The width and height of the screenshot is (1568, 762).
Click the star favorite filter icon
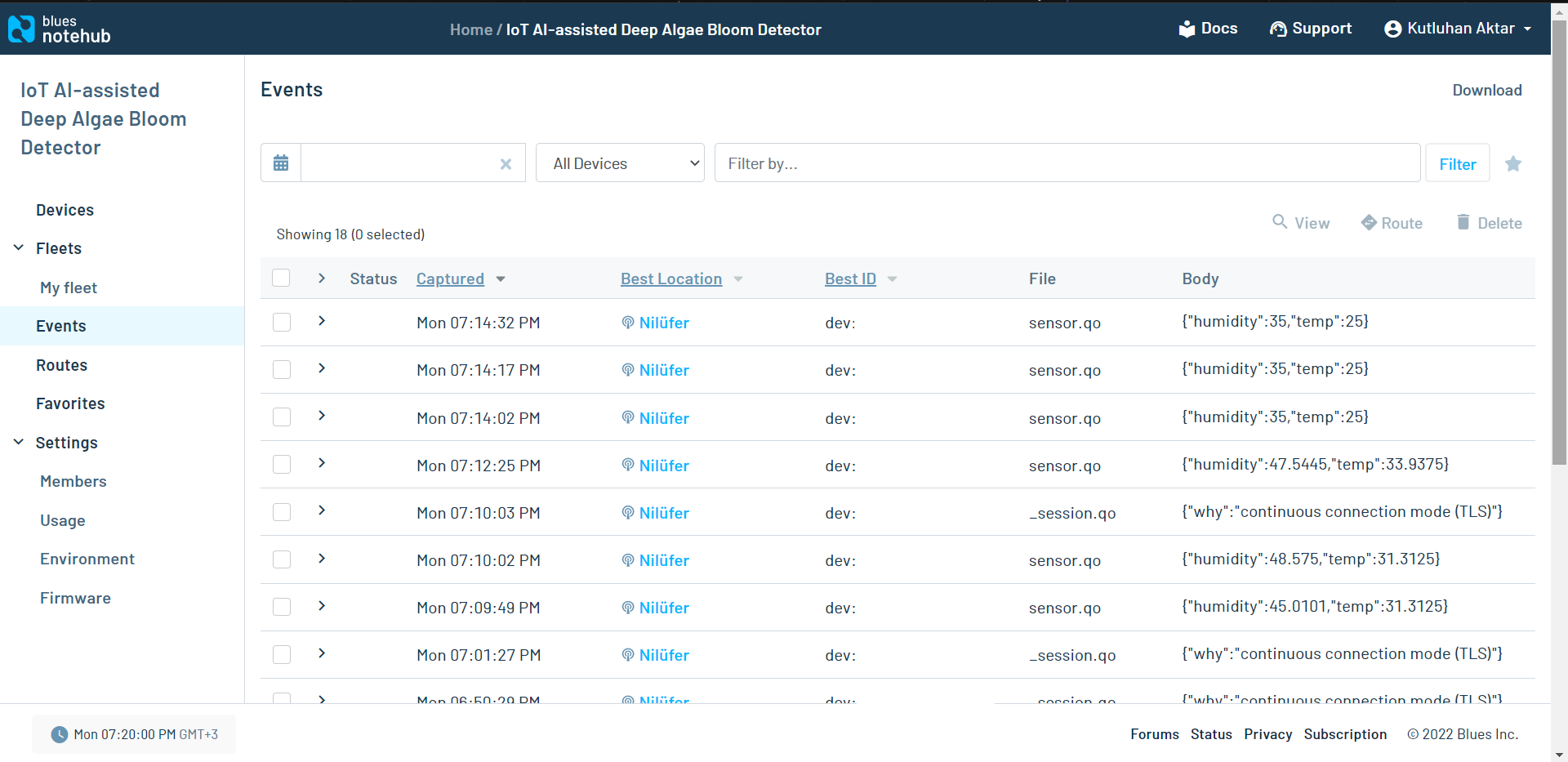click(x=1513, y=163)
